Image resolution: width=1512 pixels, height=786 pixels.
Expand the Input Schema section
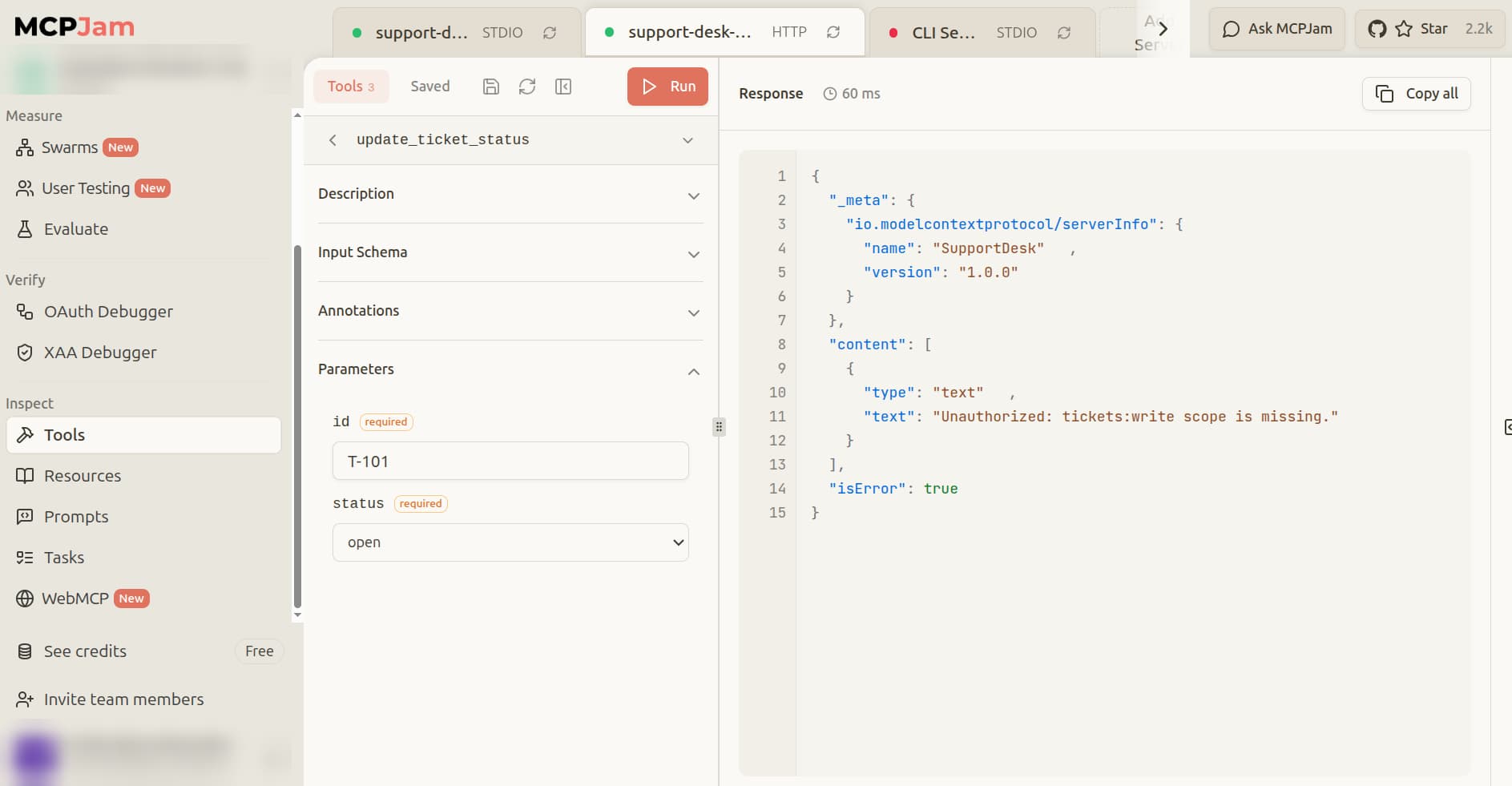coord(510,253)
